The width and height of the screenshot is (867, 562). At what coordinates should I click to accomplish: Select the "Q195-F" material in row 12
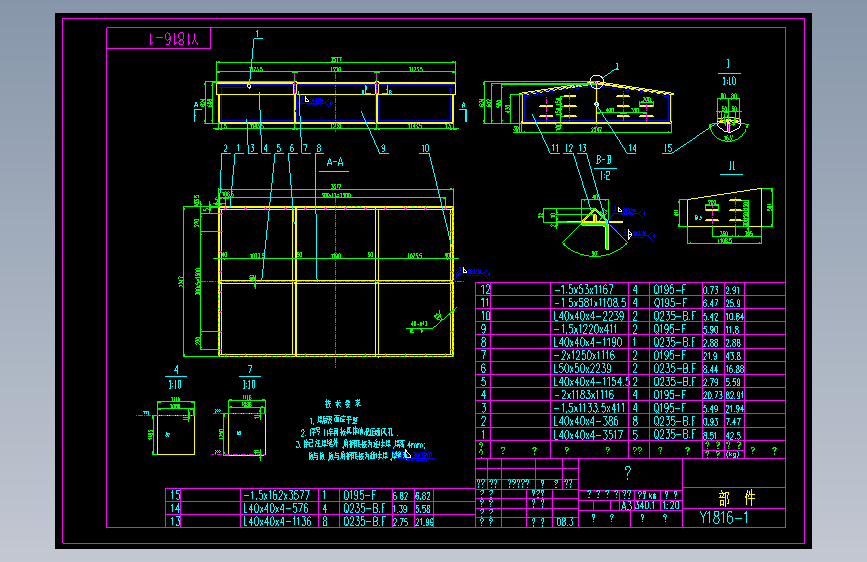669,289
